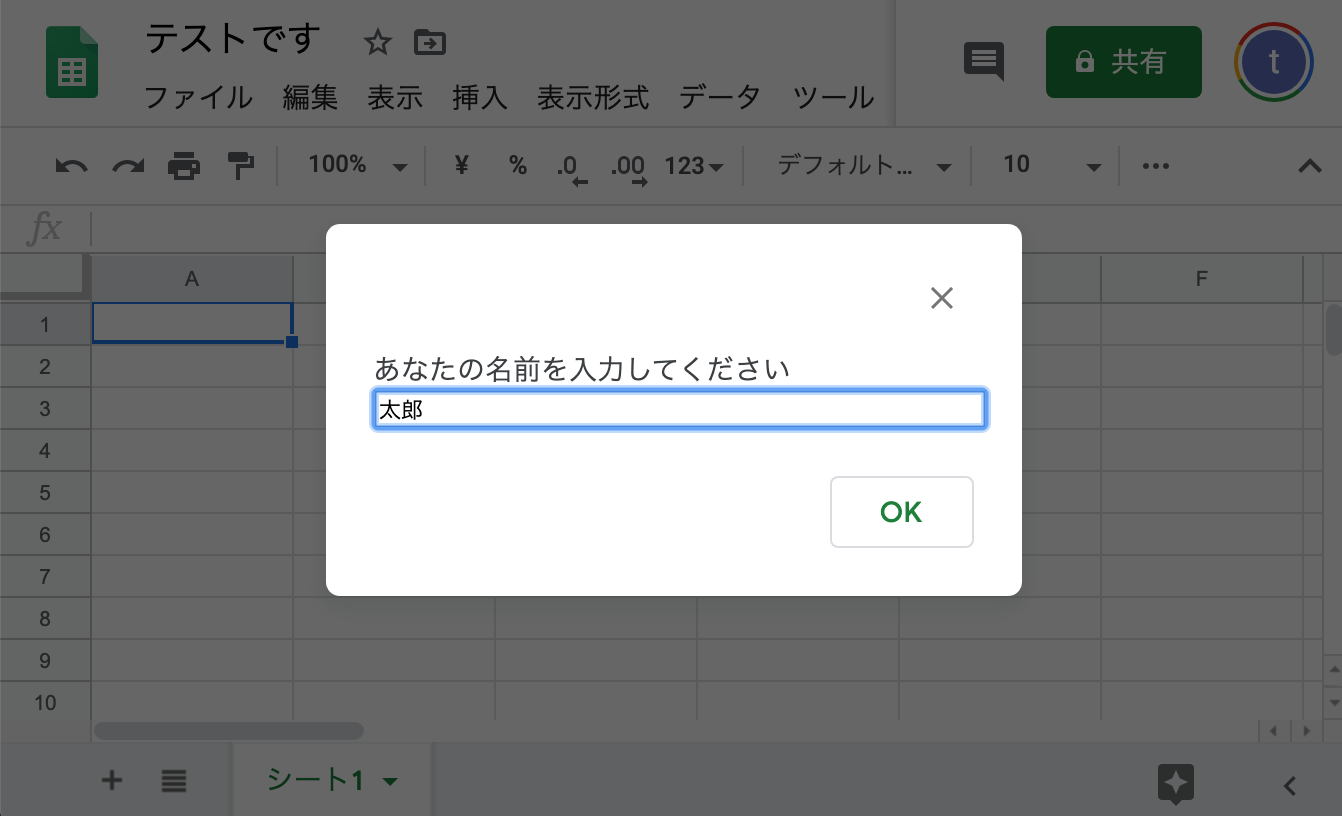
Task: Star the テストです spreadsheet
Action: 377,42
